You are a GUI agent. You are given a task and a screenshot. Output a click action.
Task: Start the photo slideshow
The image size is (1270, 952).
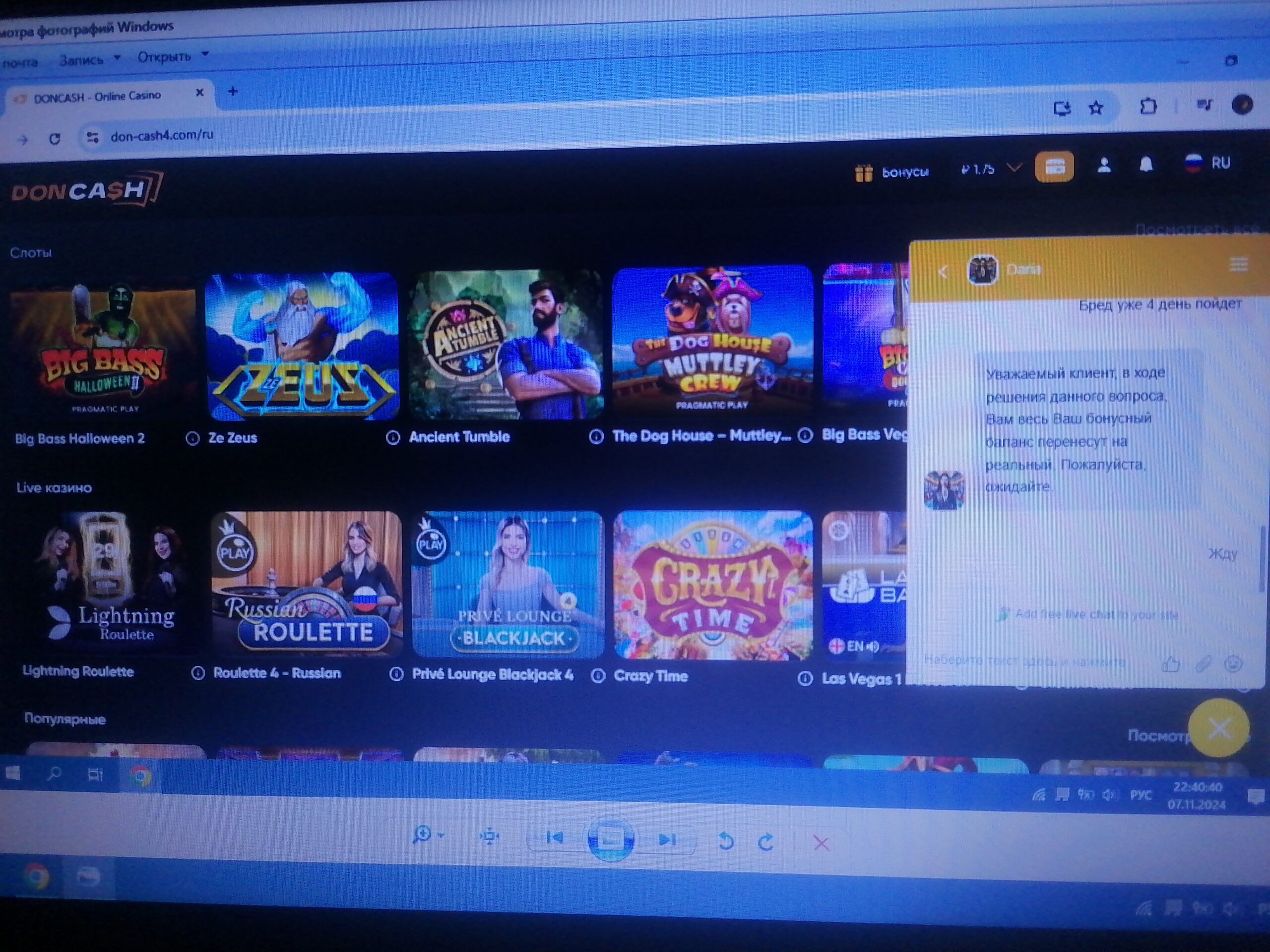pos(610,840)
